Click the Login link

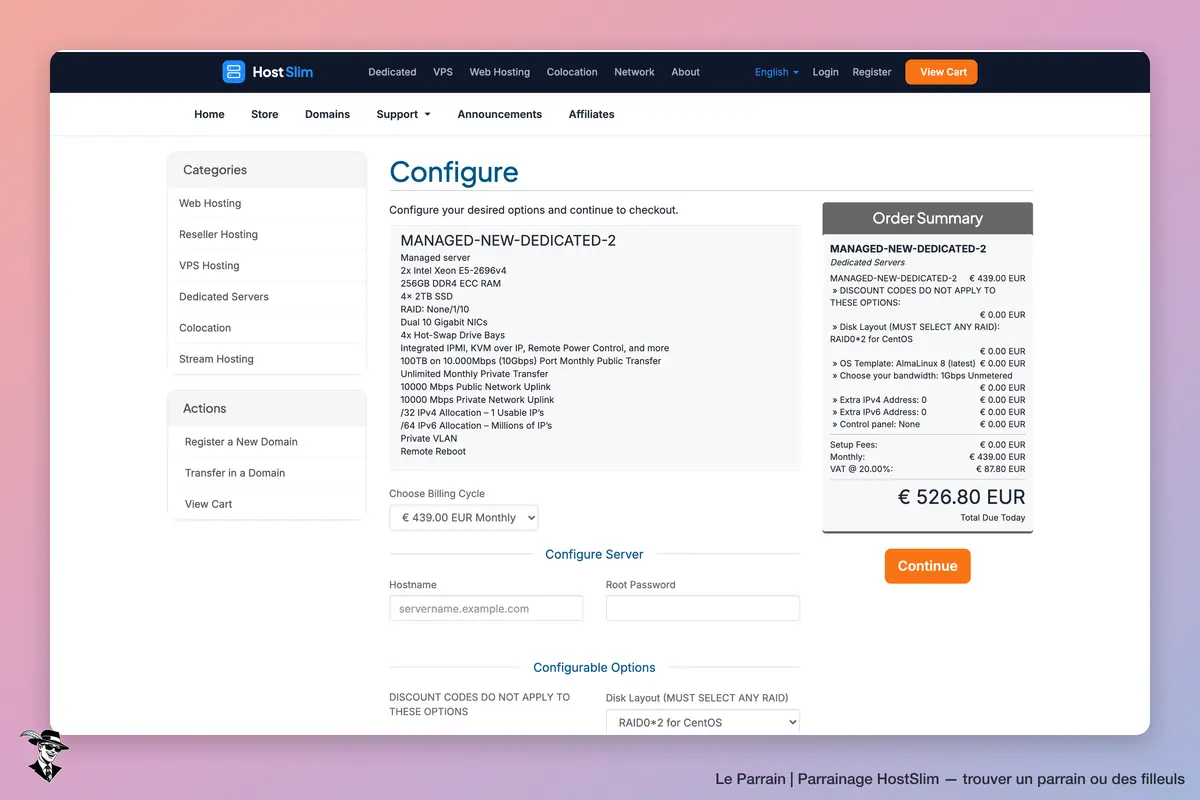click(x=825, y=72)
